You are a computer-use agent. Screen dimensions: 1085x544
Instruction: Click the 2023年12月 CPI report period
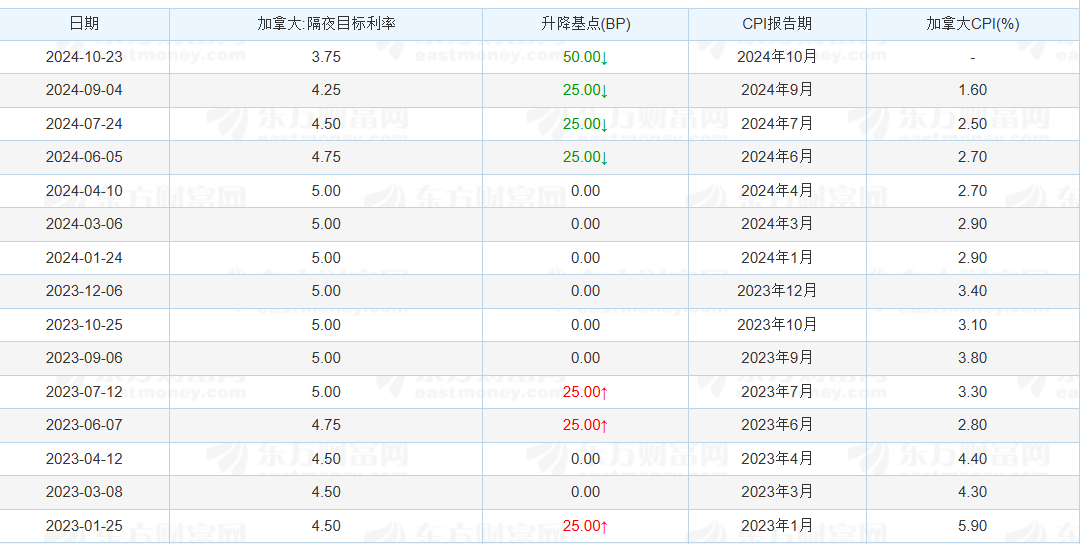tap(777, 291)
